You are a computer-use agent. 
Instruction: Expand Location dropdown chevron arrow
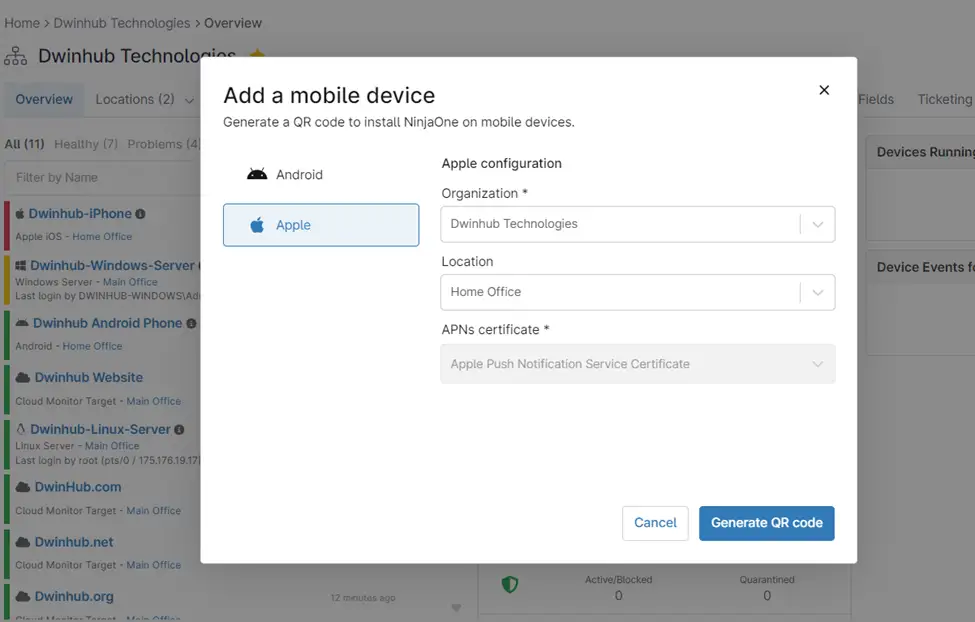818,292
